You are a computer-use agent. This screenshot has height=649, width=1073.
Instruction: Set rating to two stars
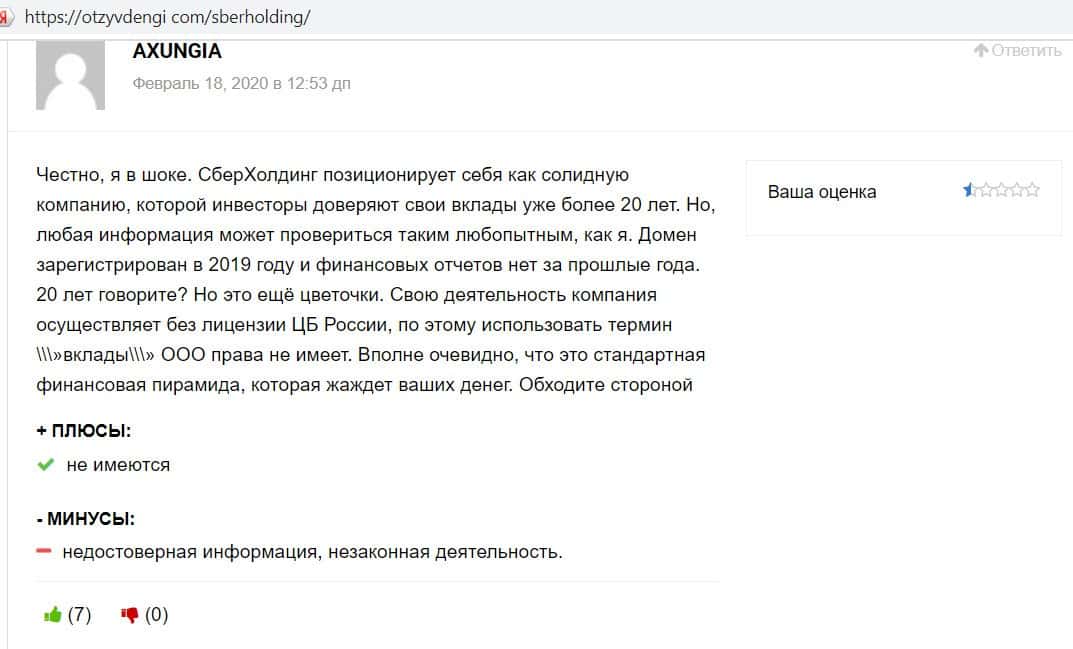pos(985,190)
